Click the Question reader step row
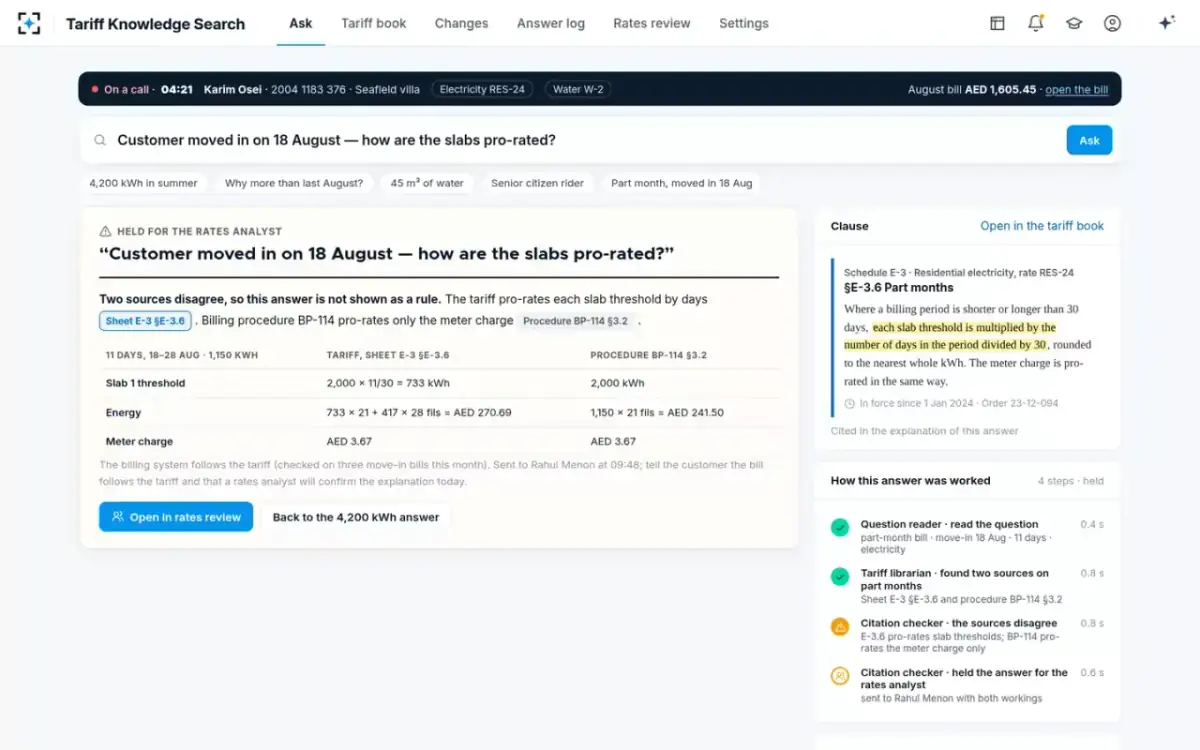1200x750 pixels. (x=967, y=536)
